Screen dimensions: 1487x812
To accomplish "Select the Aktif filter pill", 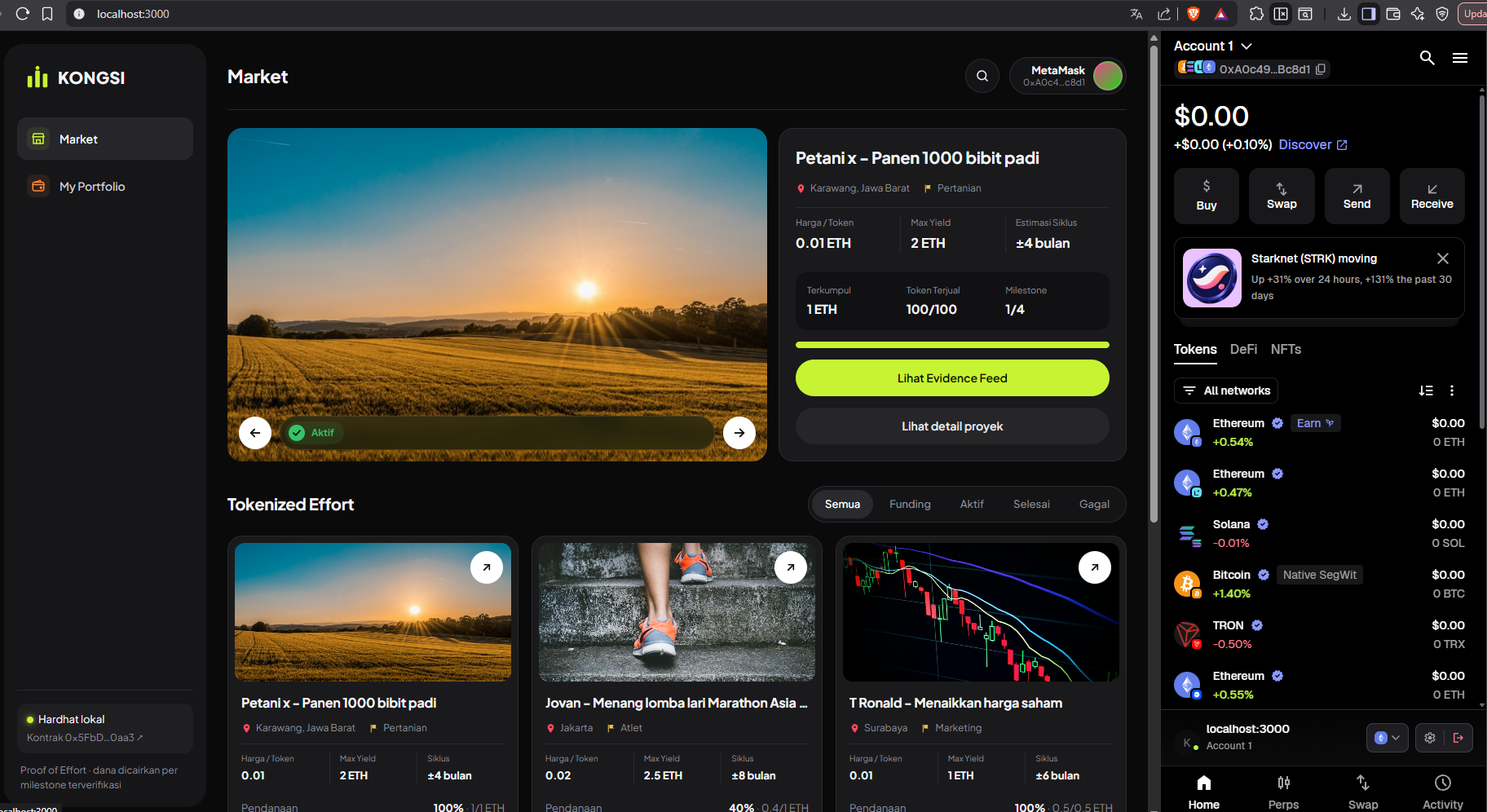I will pos(972,504).
